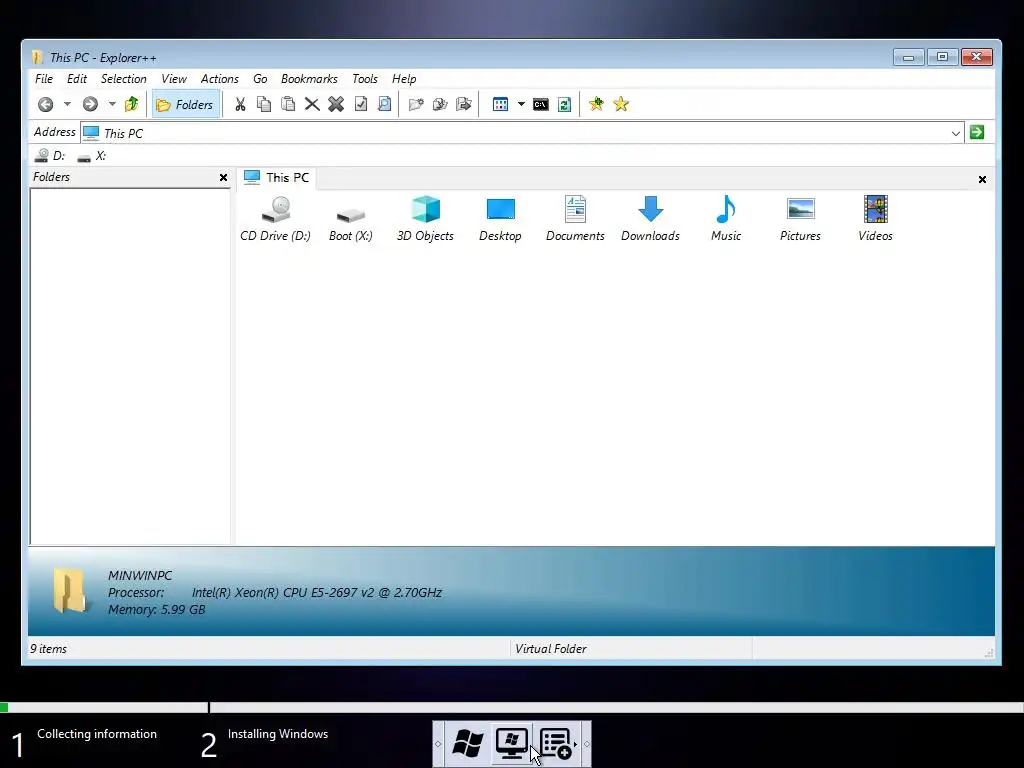Select the Pictures folder
Viewport: 1024px width, 768px height.
pyautogui.click(x=800, y=219)
